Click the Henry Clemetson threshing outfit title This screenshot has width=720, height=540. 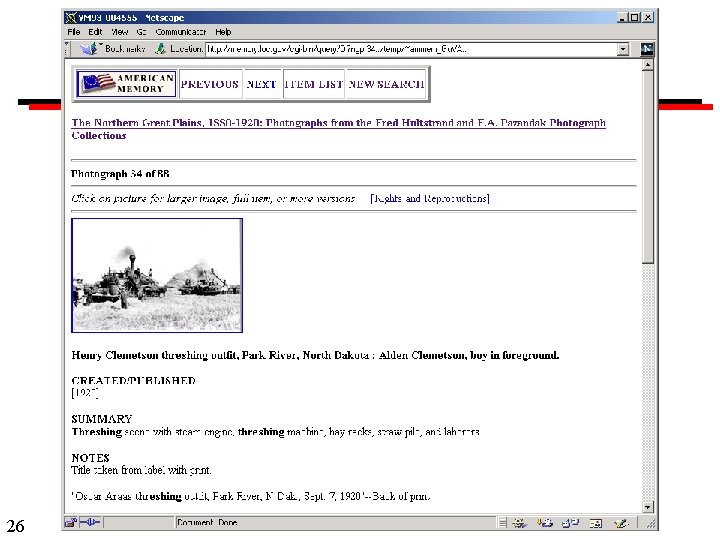(315, 355)
